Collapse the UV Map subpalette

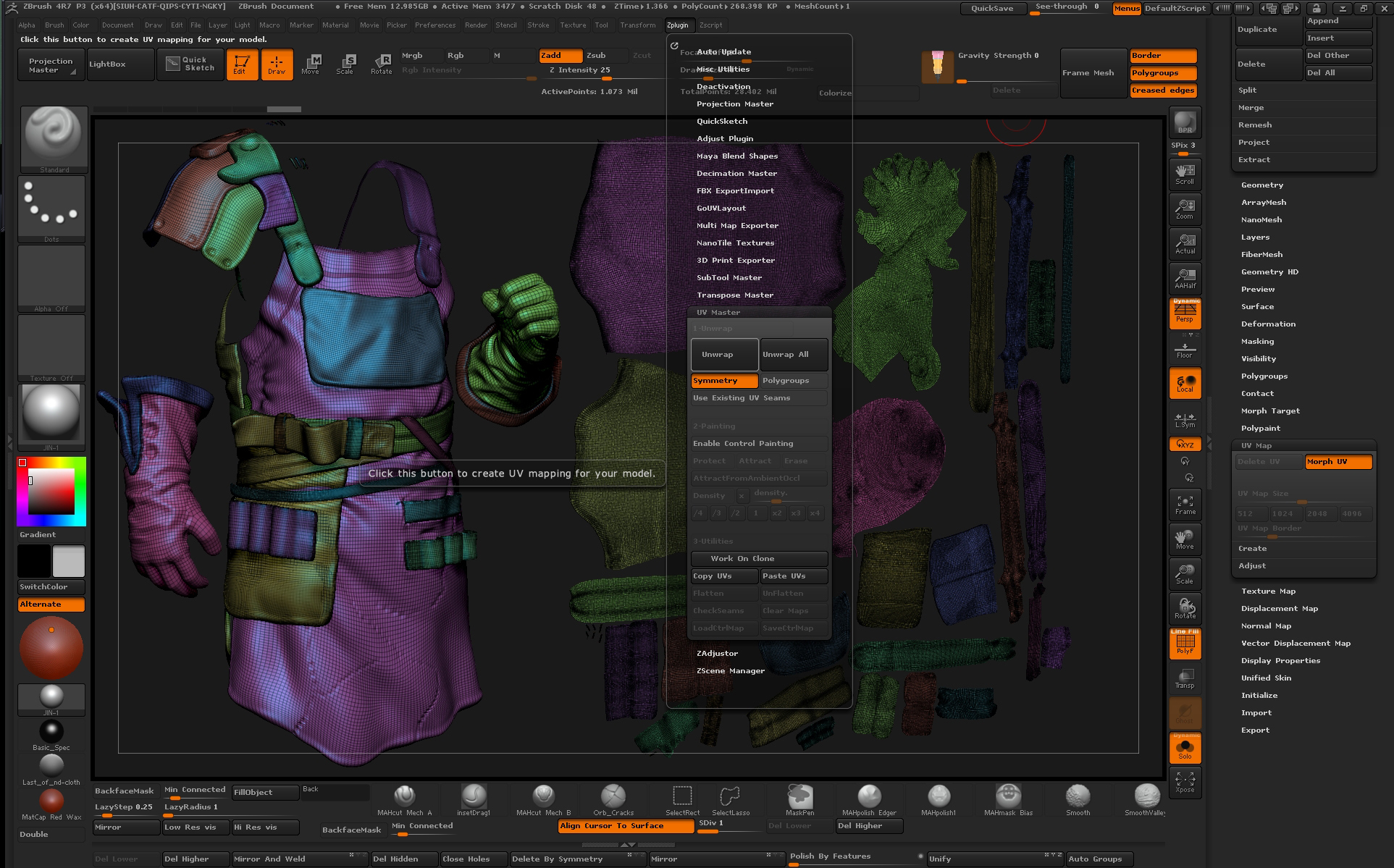(x=1256, y=446)
